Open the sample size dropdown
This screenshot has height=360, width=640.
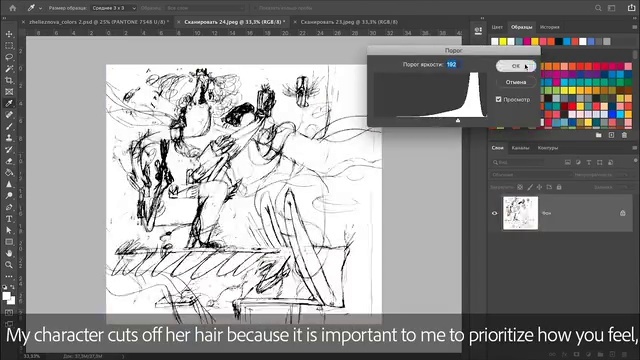(x=113, y=8)
